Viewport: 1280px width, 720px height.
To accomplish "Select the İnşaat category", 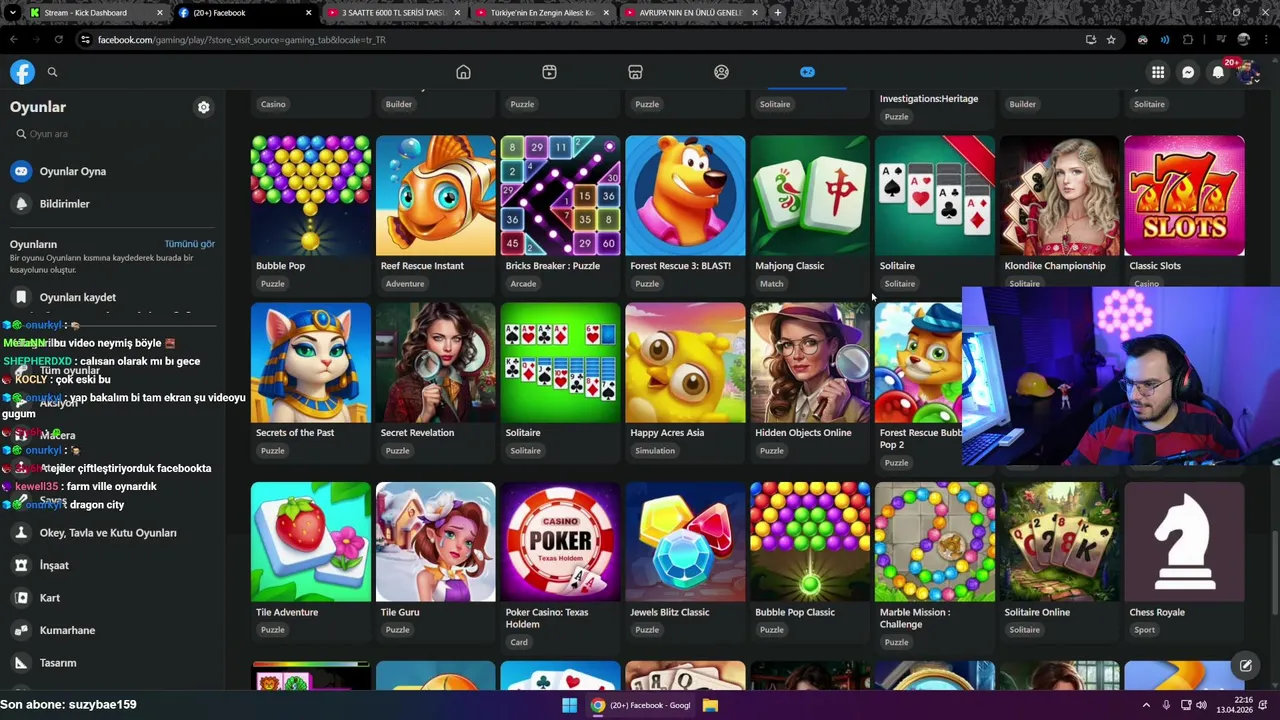I will point(112,566).
